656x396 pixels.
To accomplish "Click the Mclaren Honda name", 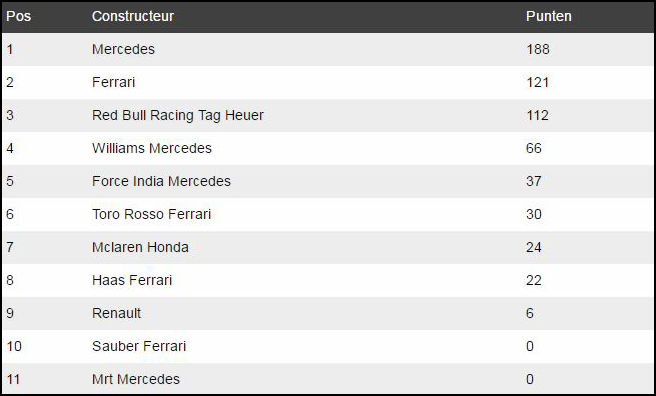I will [140, 248].
